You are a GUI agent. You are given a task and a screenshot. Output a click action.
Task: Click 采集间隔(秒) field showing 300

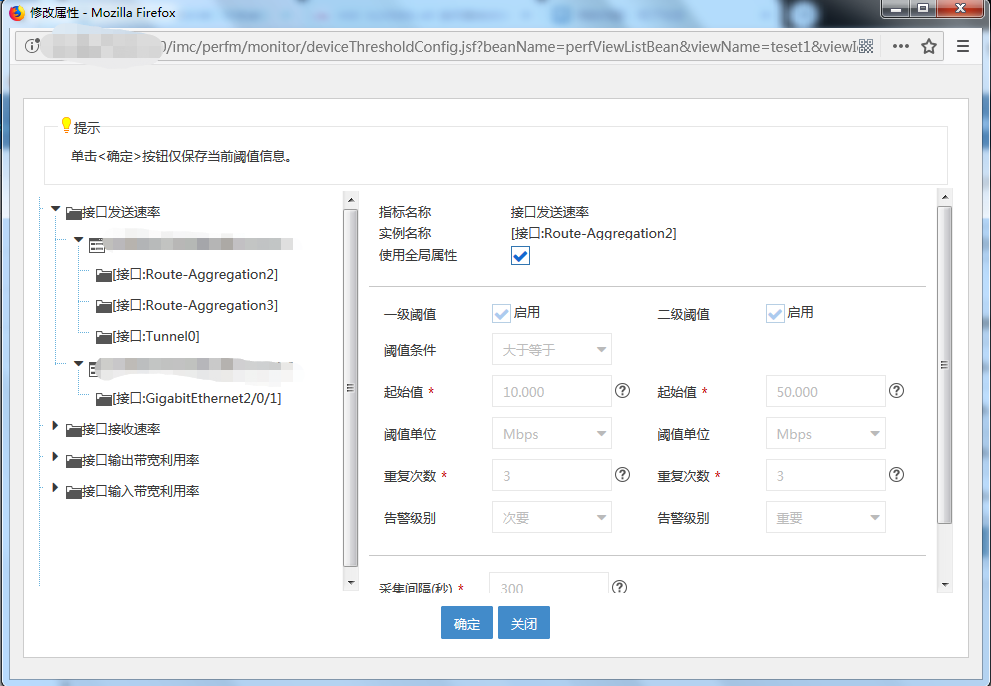(549, 583)
